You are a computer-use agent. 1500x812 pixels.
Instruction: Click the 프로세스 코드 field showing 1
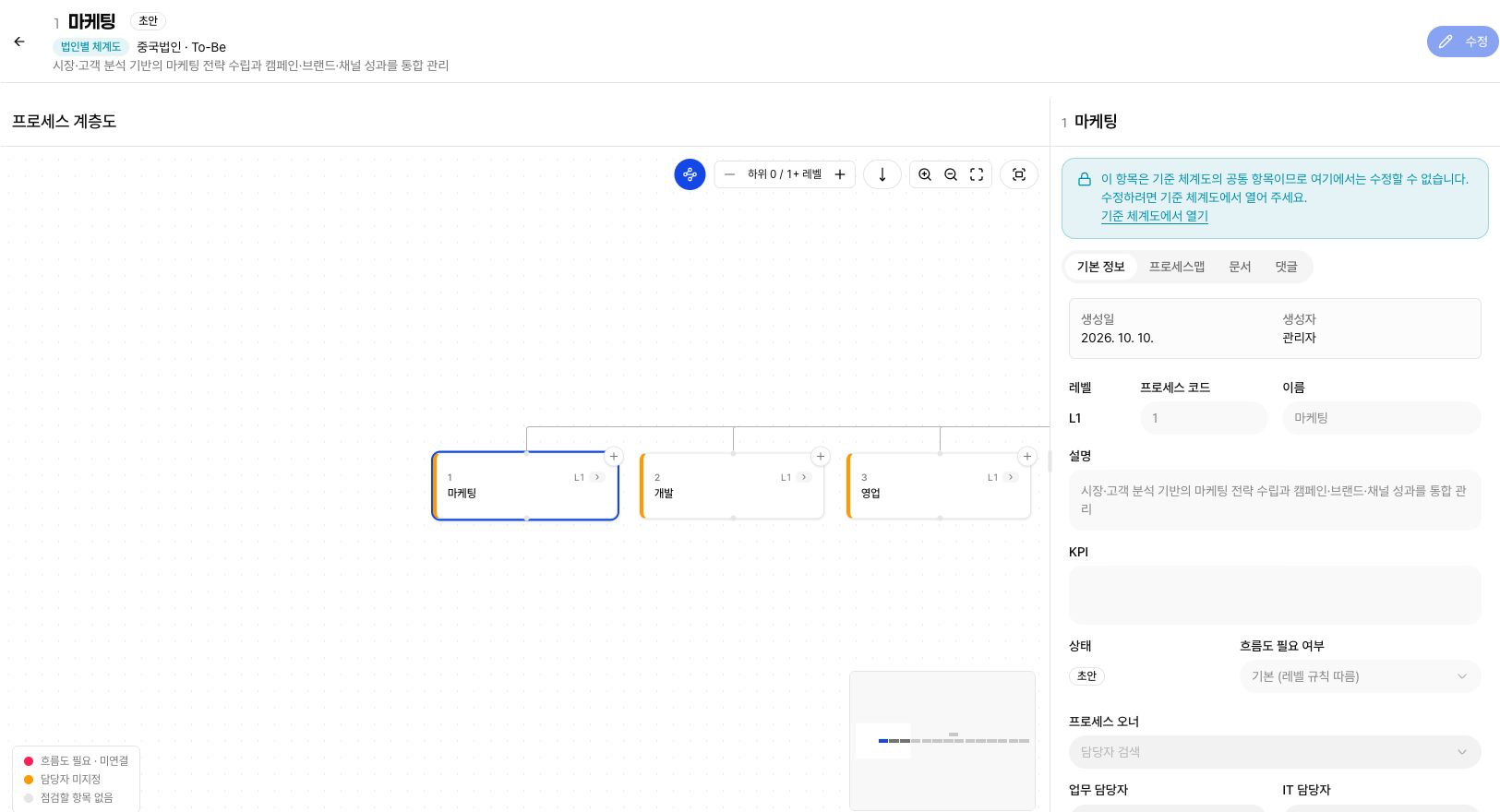click(1204, 418)
